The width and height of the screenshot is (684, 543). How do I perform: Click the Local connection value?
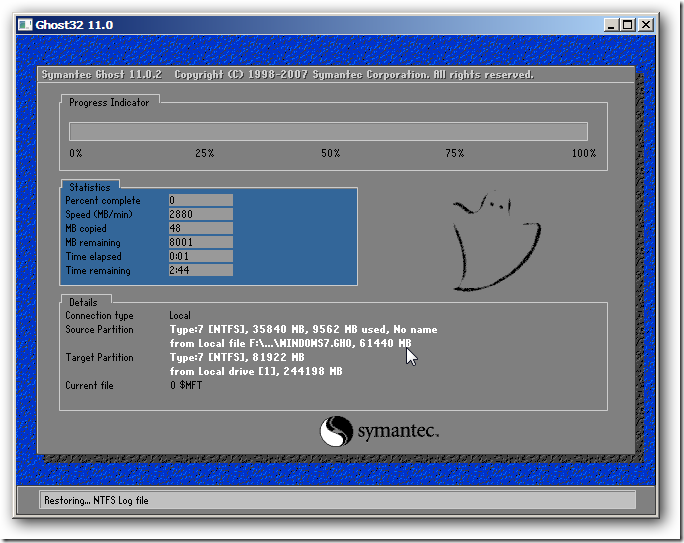tap(180, 315)
